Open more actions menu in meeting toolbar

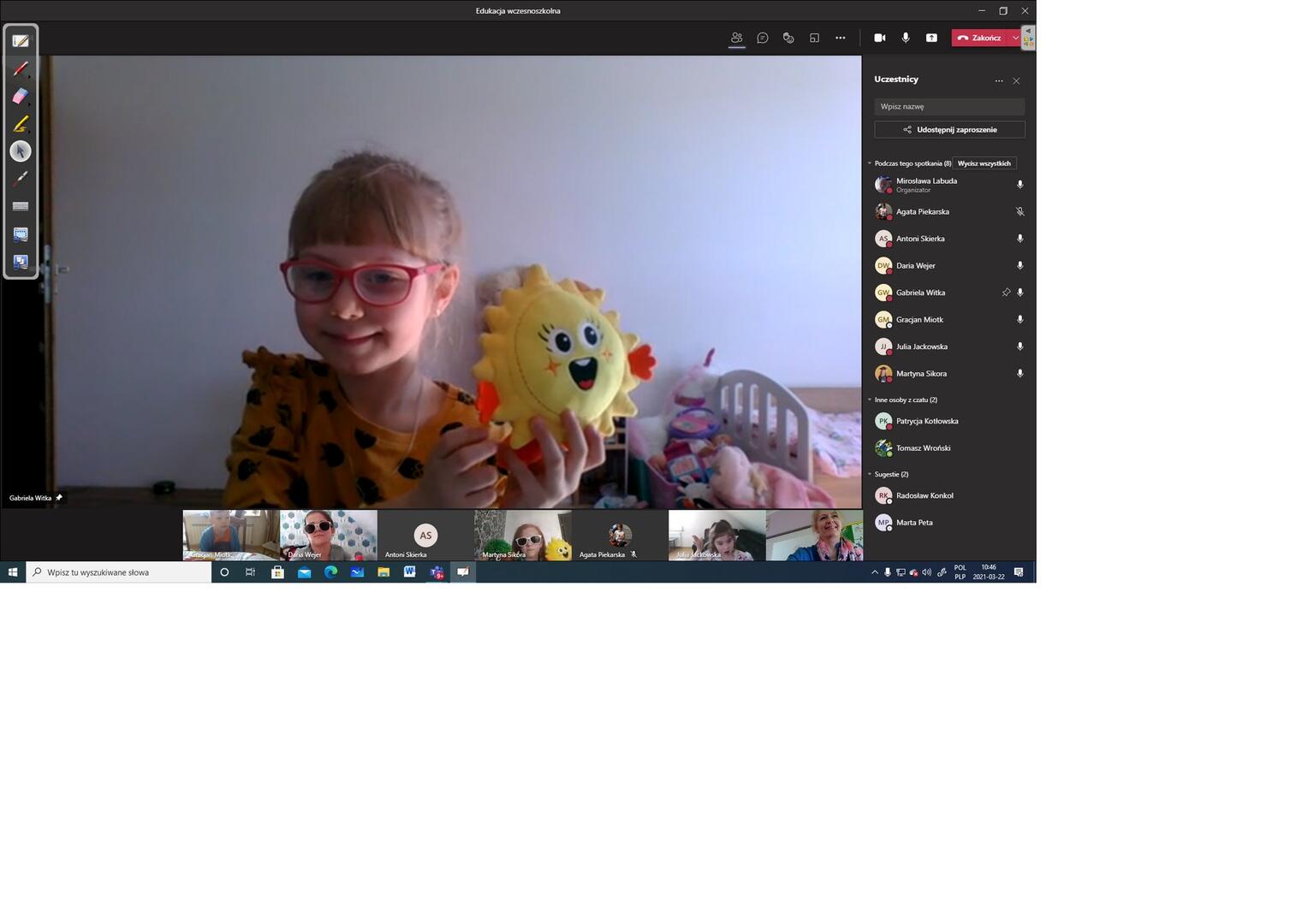click(841, 38)
